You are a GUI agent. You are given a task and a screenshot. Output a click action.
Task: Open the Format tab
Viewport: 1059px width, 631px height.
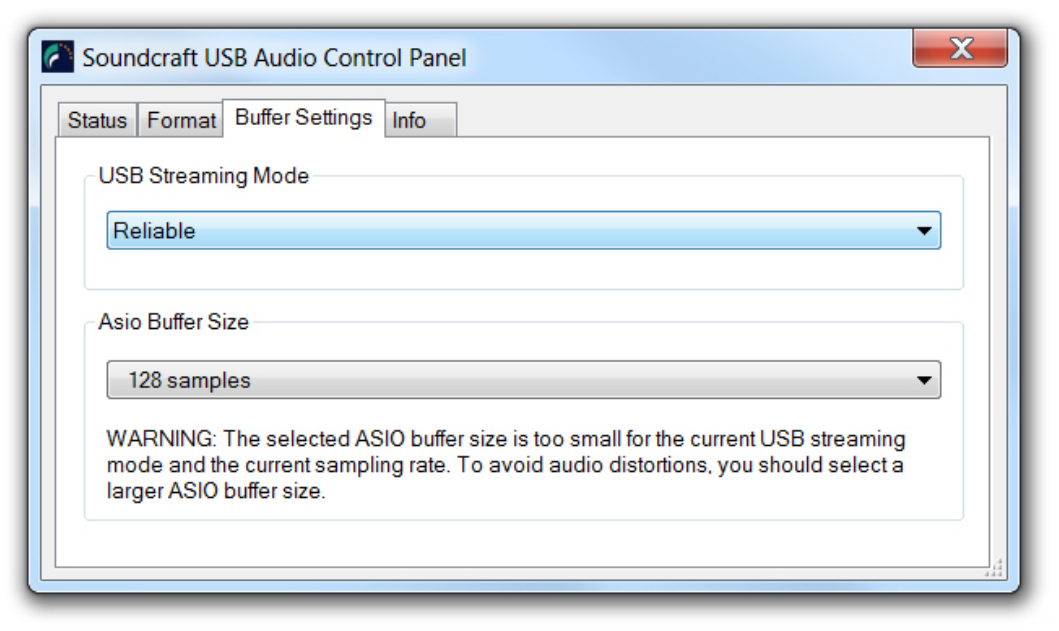(181, 121)
